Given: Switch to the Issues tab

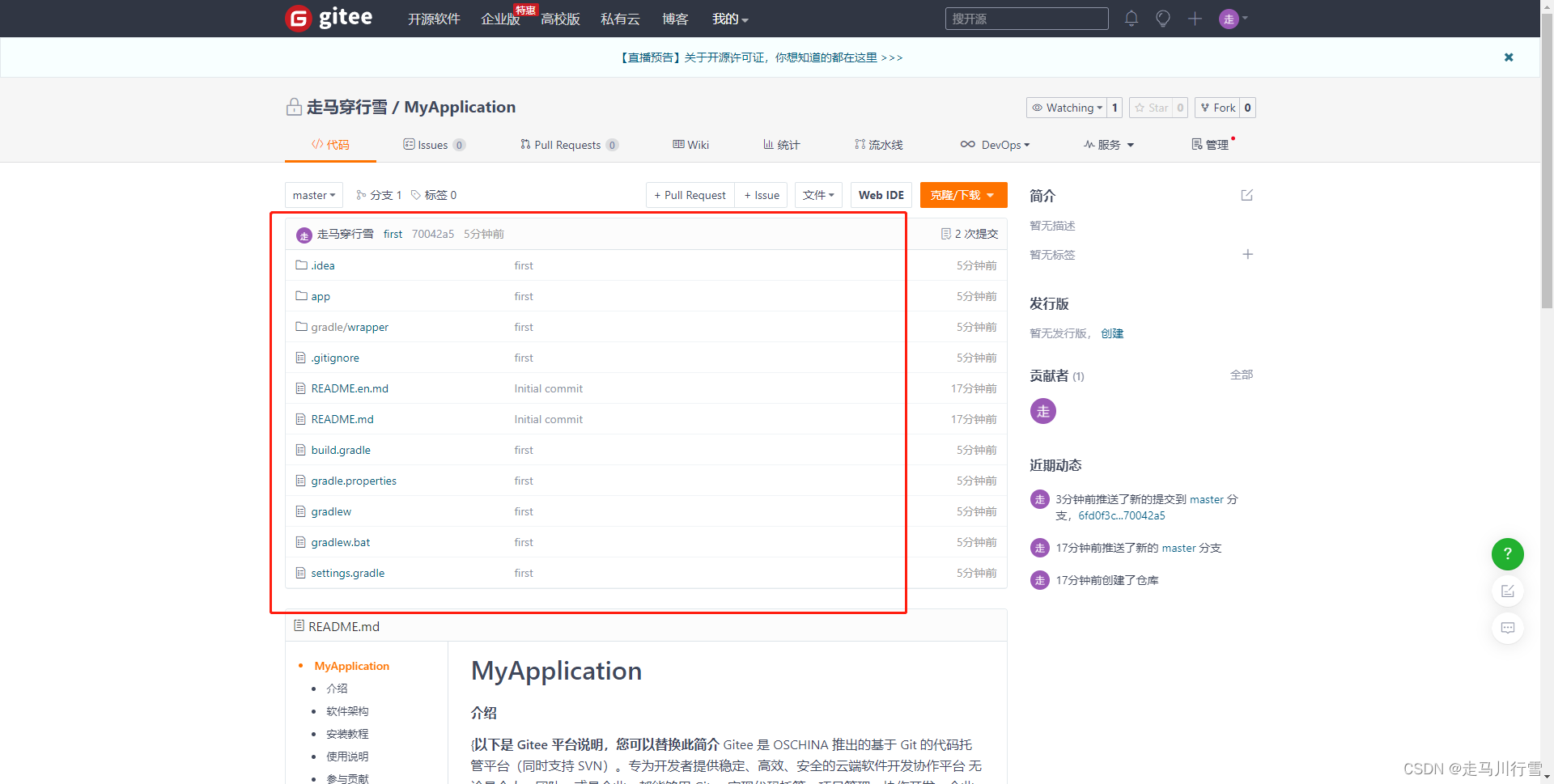Looking at the screenshot, I should pos(434,145).
